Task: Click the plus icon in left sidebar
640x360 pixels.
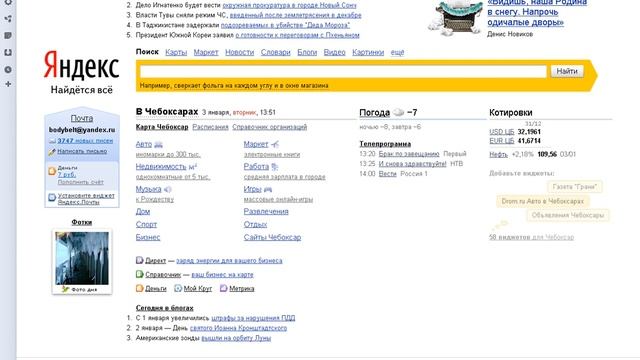Action: coord(8,84)
